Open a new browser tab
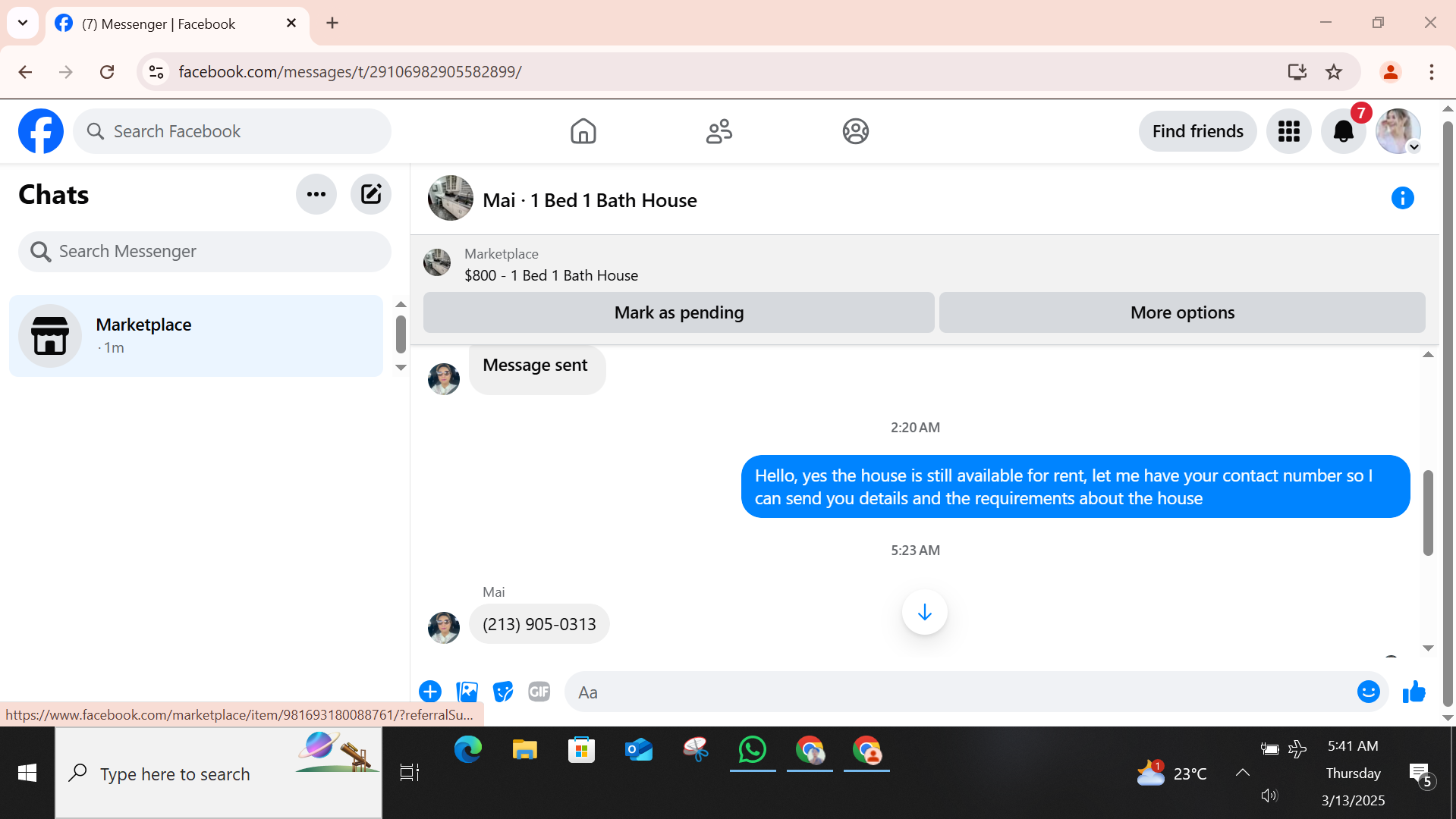 tap(332, 23)
